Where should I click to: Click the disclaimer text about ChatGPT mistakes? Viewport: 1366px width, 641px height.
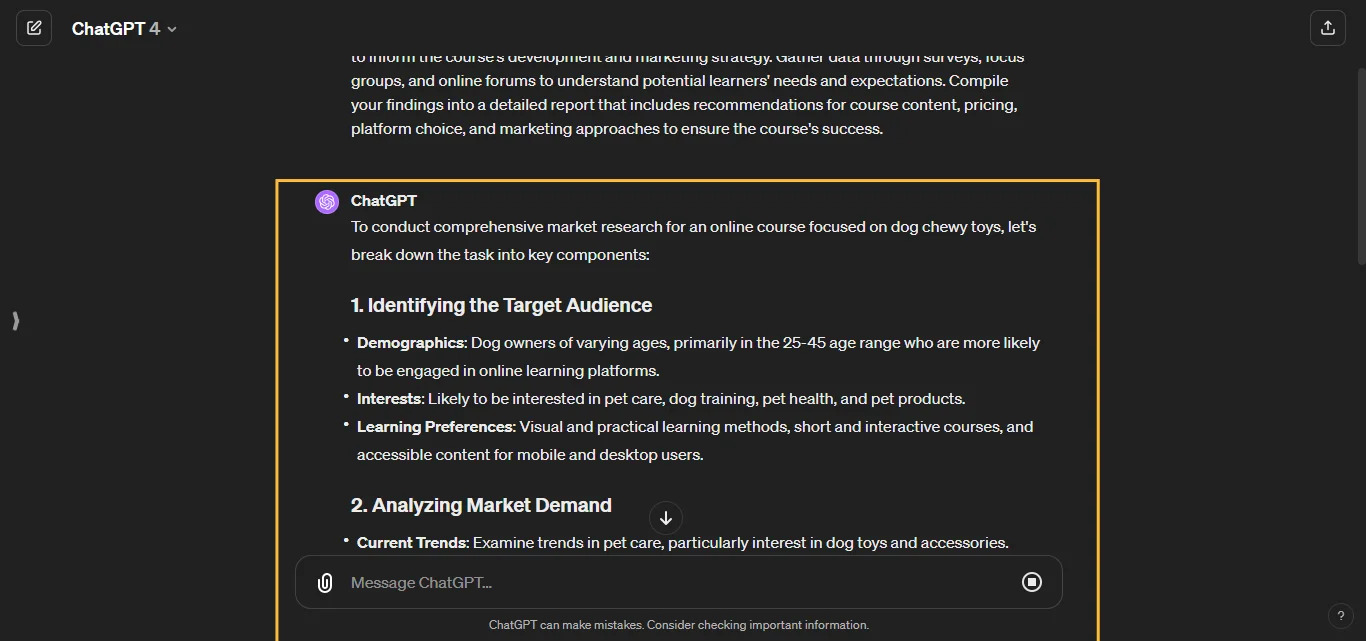679,624
